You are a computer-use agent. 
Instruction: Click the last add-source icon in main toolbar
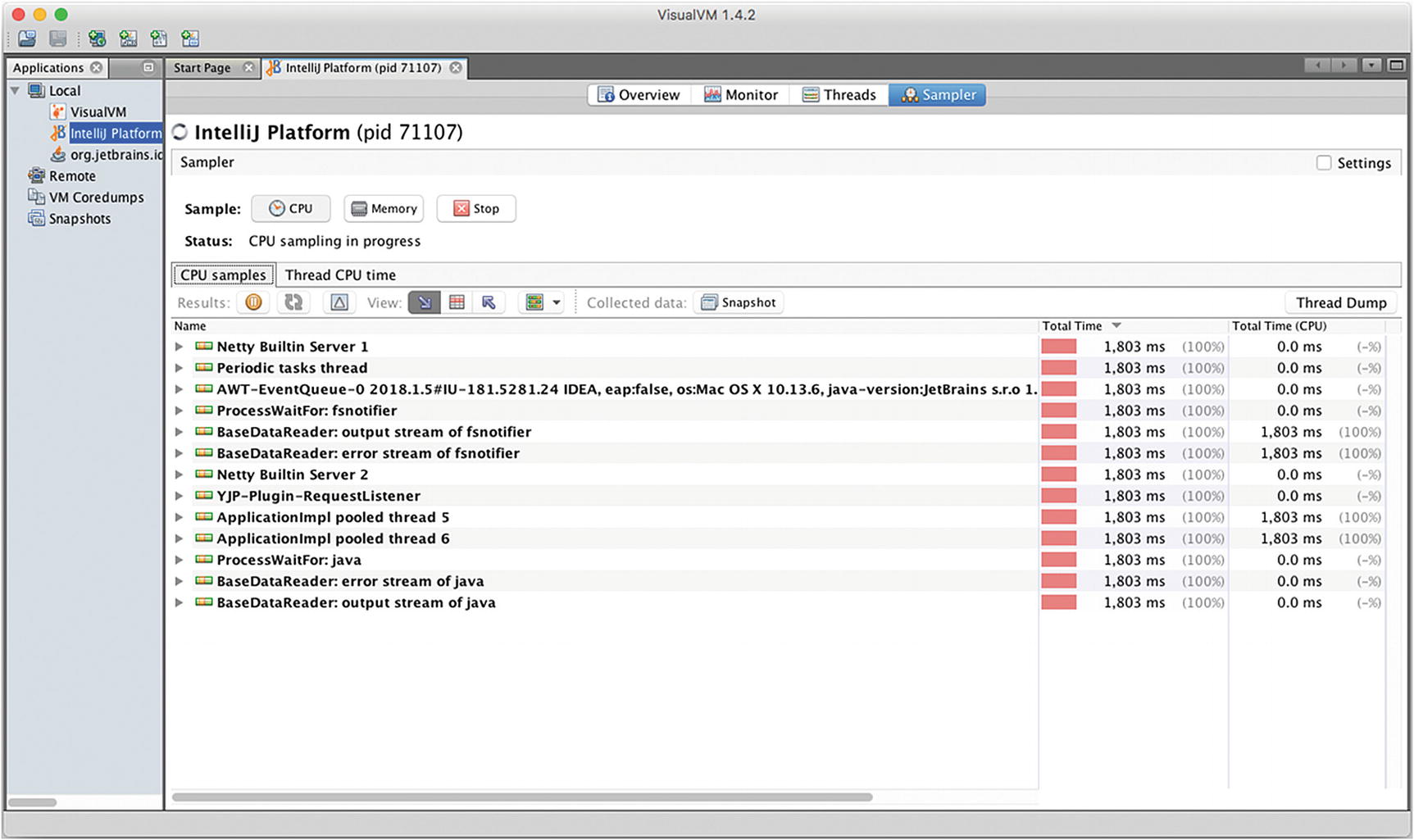pyautogui.click(x=191, y=39)
